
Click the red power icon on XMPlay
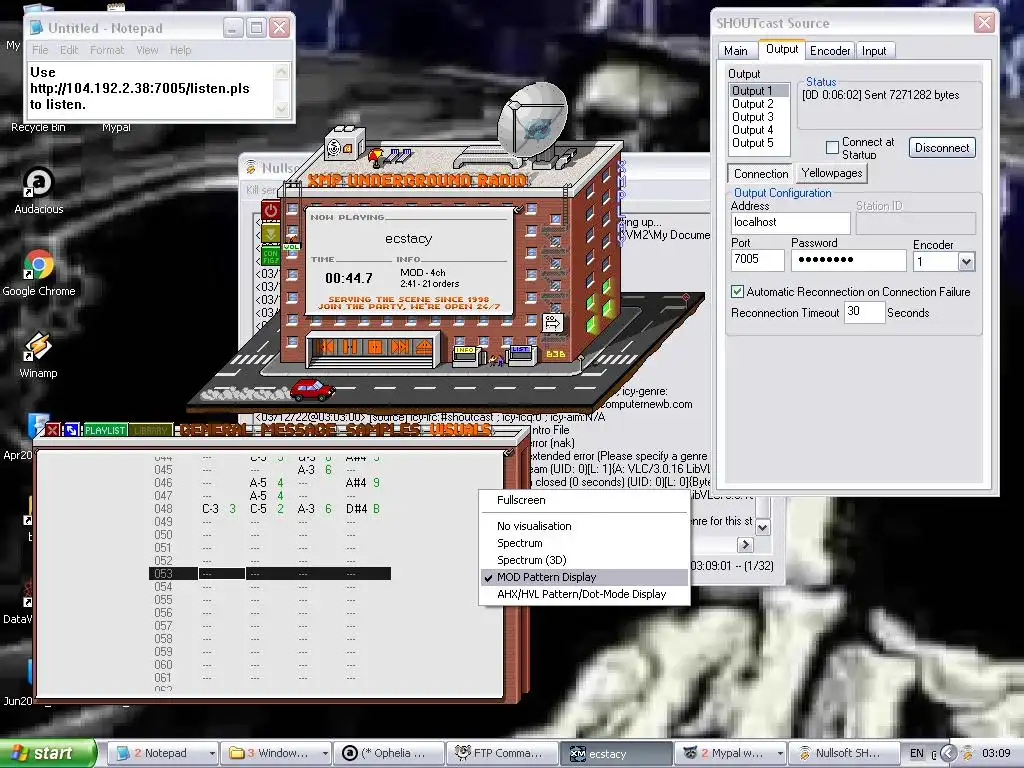270,210
